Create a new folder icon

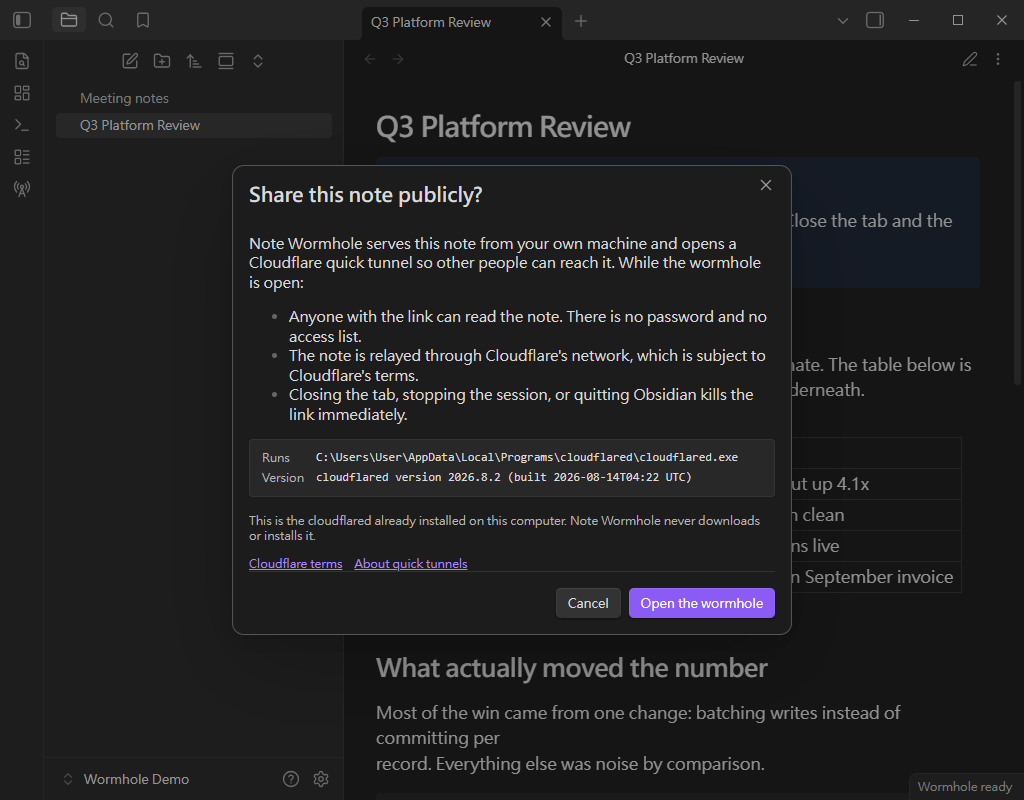[x=162, y=61]
